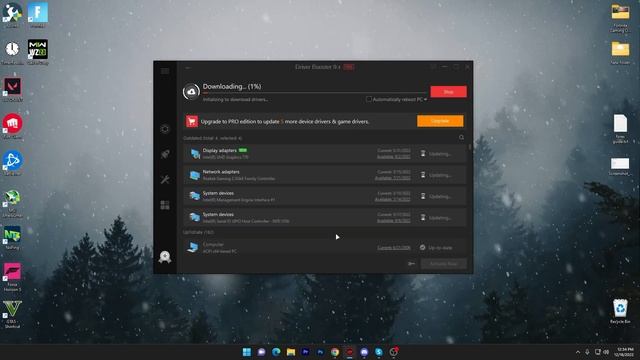
Task: Click the Upgrade to PRO edition banner text
Action: (x=285, y=122)
